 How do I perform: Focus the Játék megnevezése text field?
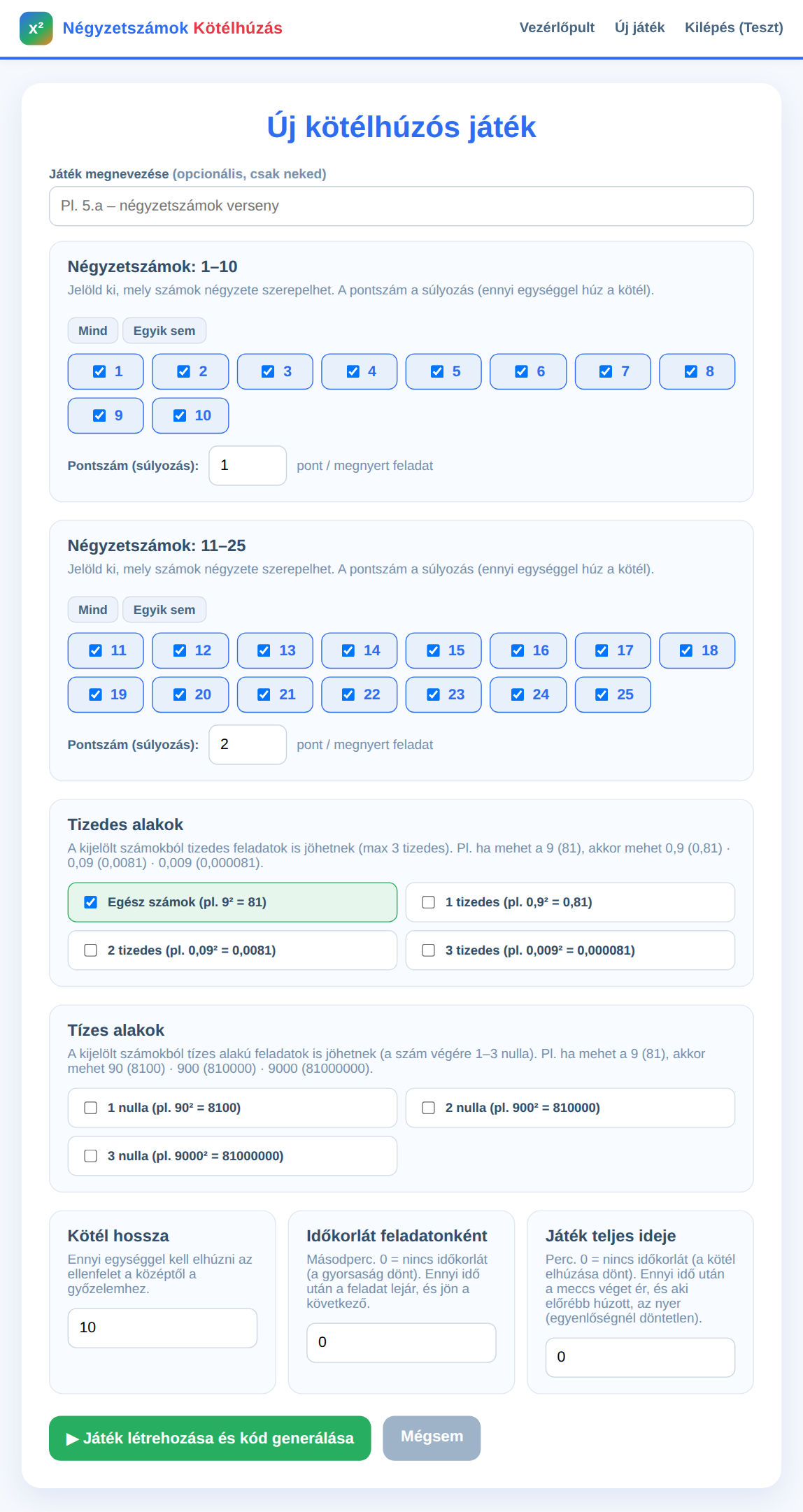pos(401,206)
